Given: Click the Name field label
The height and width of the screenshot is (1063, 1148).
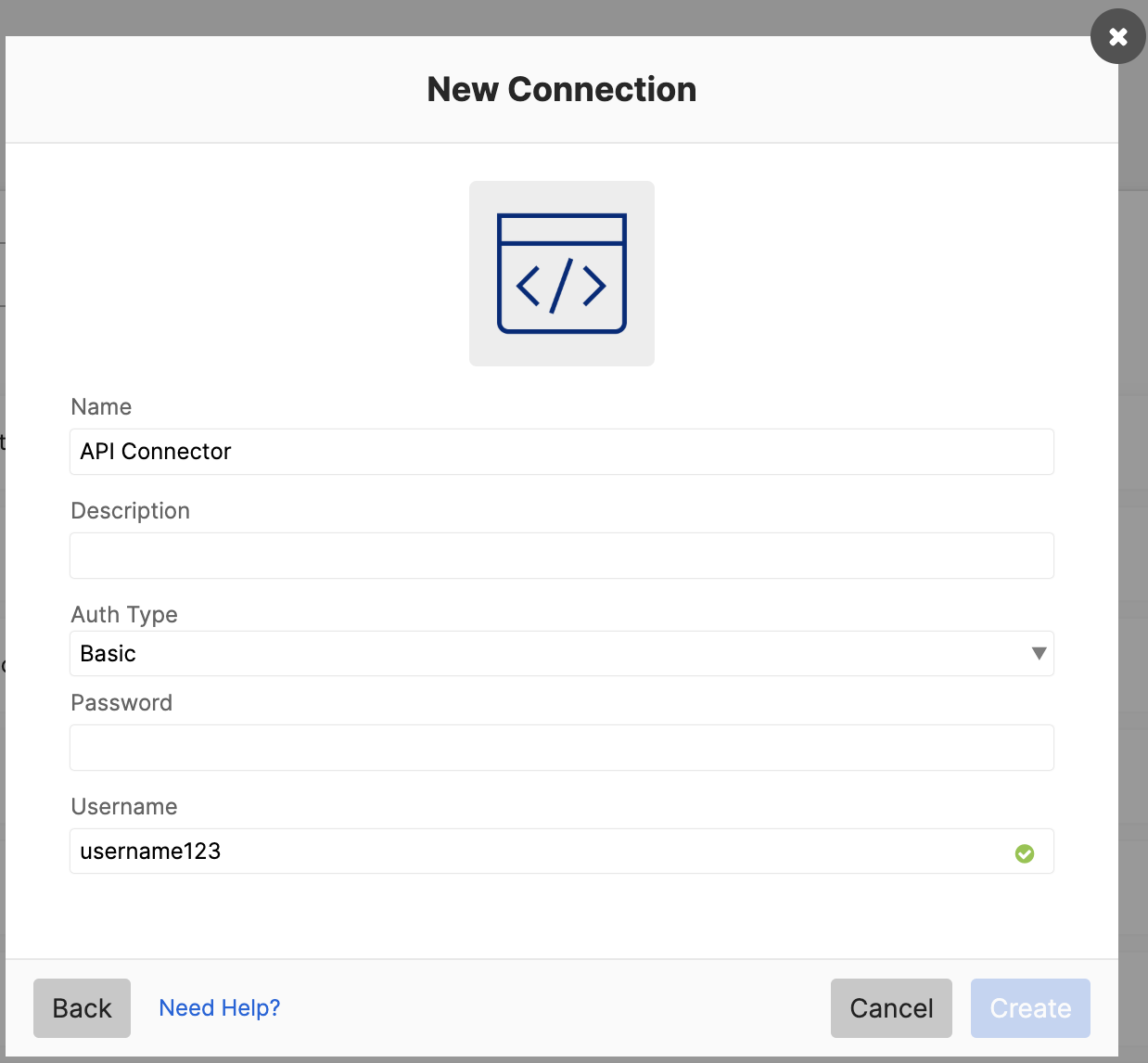Looking at the screenshot, I should coord(101,407).
